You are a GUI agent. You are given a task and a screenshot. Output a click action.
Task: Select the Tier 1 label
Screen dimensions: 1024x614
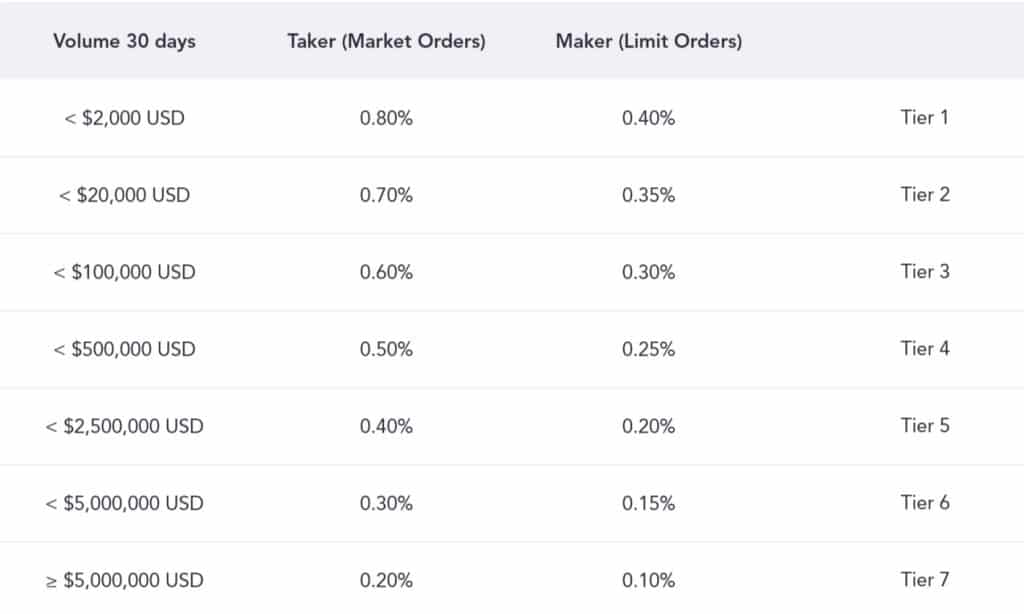(924, 117)
